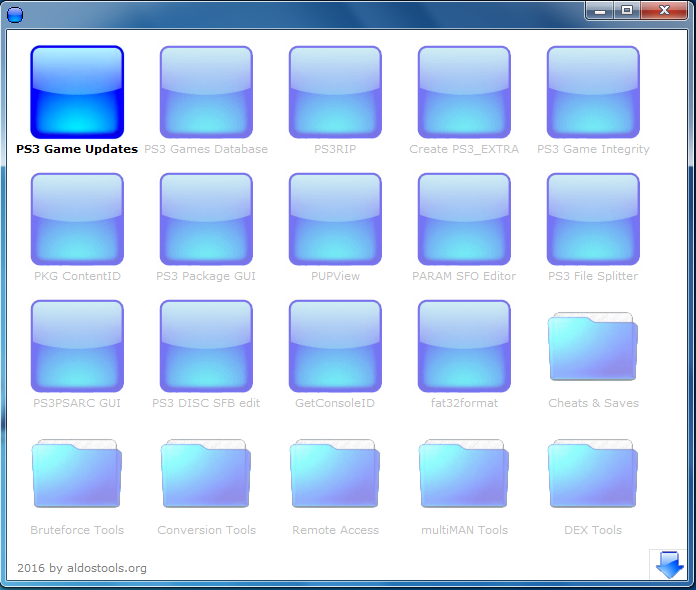Viewport: 696px width, 590px height.
Task: Click the PARAM SFO Editor label
Action: 464,276
